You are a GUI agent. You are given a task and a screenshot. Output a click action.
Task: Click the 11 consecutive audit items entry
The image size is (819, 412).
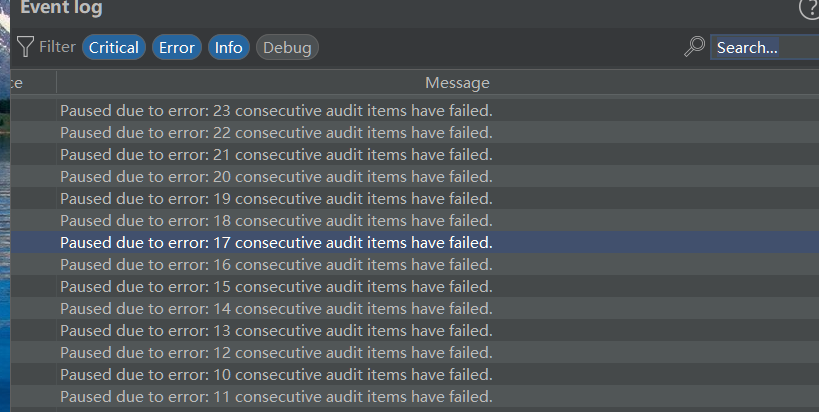(276, 396)
